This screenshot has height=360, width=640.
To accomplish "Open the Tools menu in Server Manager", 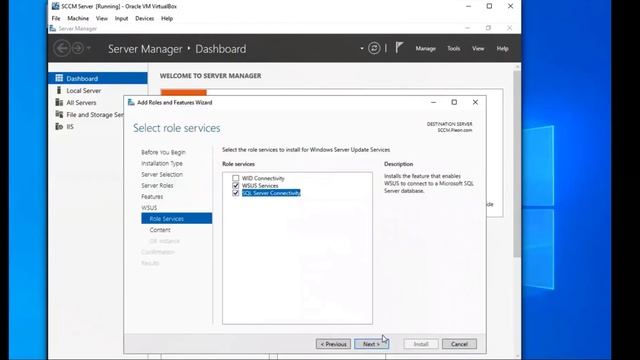I will (x=453, y=48).
